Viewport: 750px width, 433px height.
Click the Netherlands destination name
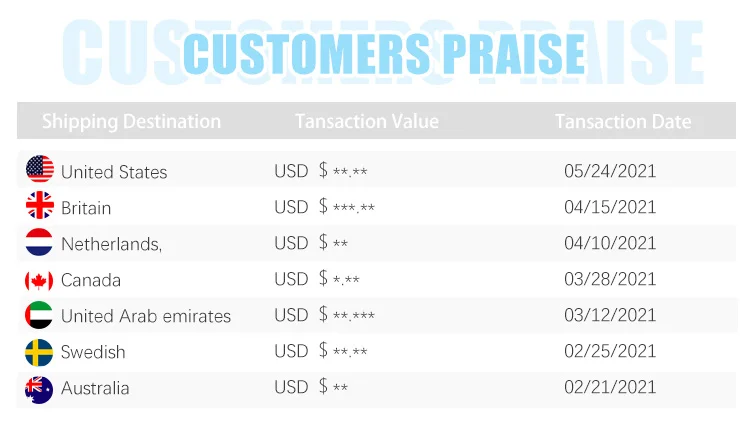point(111,244)
